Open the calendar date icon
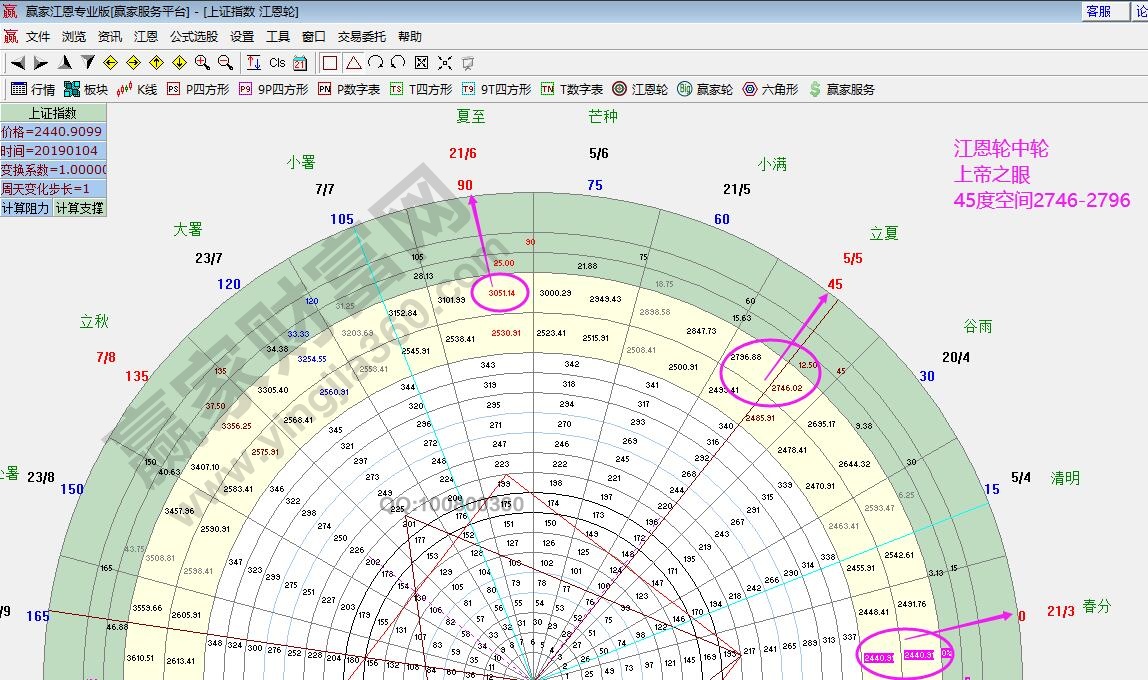Image resolution: width=1148 pixels, height=680 pixels. tap(300, 62)
